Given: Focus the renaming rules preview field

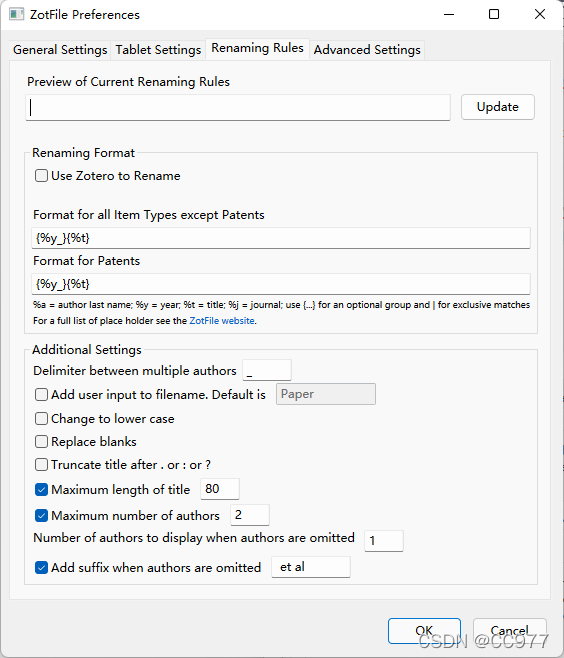Looking at the screenshot, I should [x=238, y=108].
